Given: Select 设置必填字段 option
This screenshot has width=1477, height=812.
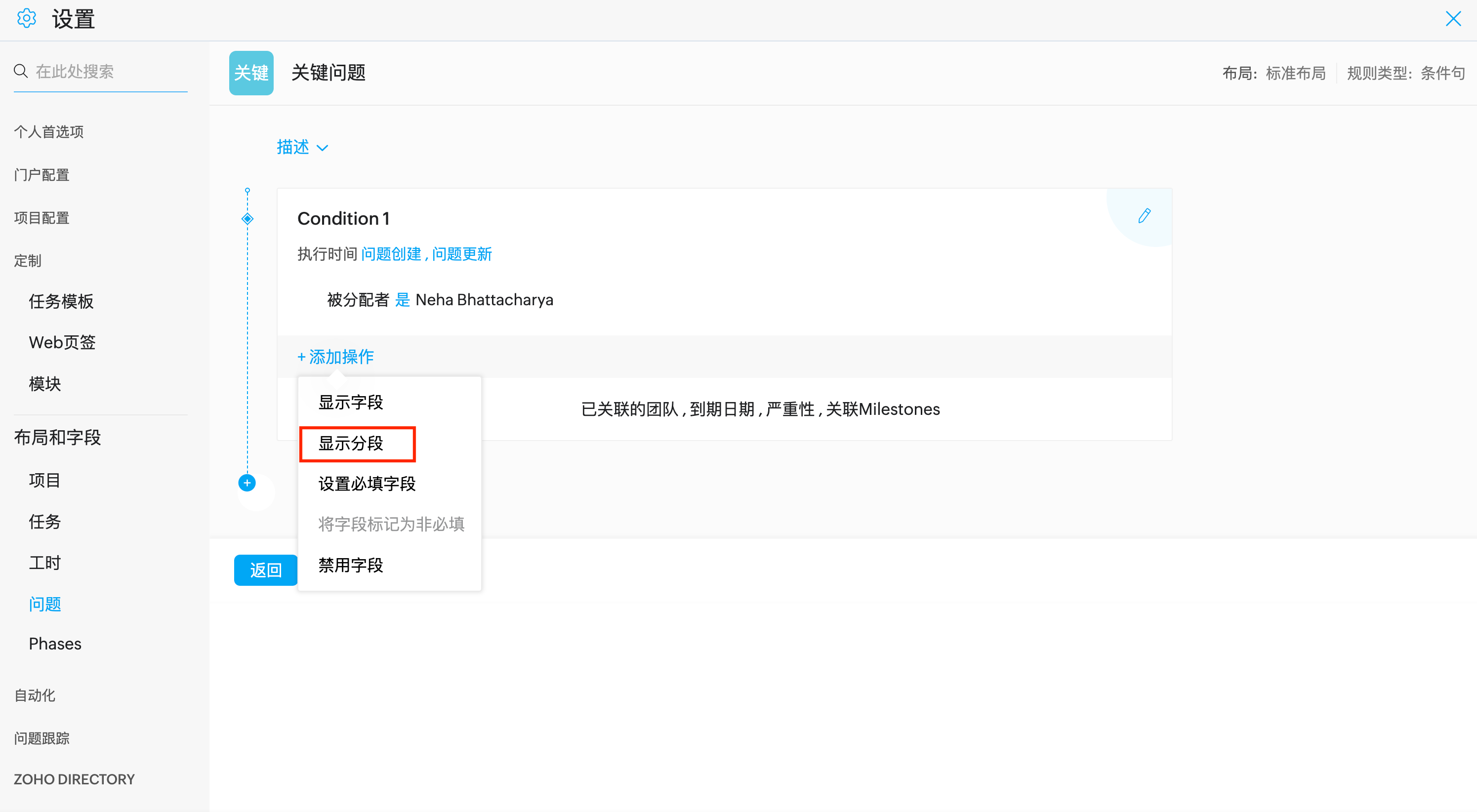Looking at the screenshot, I should click(367, 484).
